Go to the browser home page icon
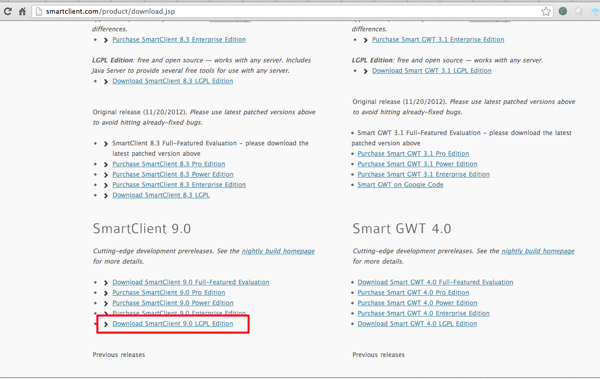The height and width of the screenshot is (379, 600). tap(22, 11)
